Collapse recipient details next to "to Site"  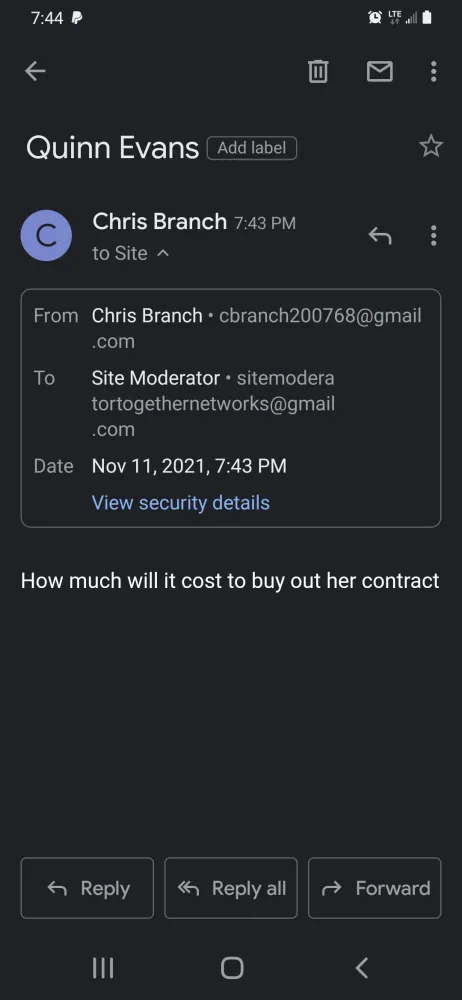(x=163, y=253)
